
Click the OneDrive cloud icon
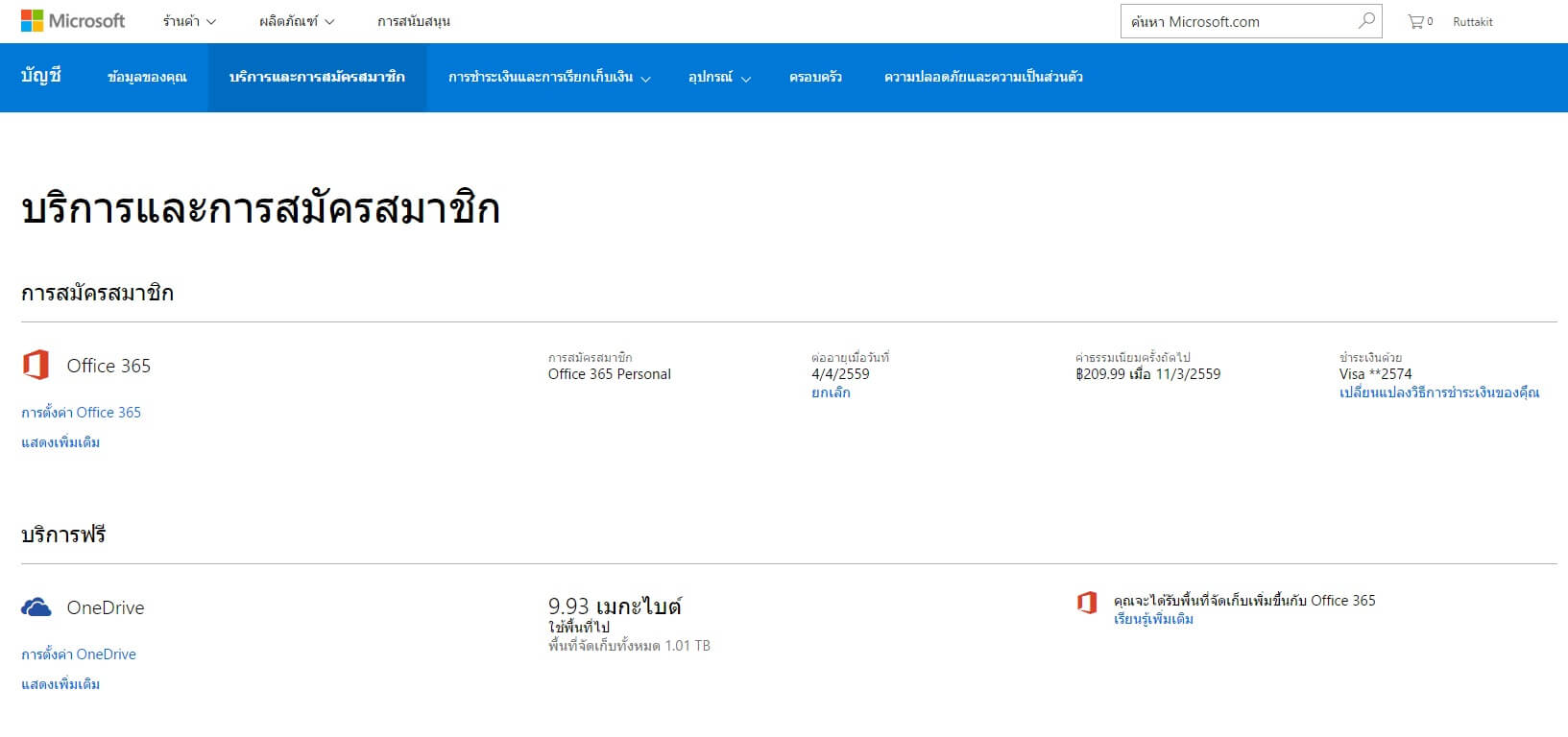tap(36, 607)
